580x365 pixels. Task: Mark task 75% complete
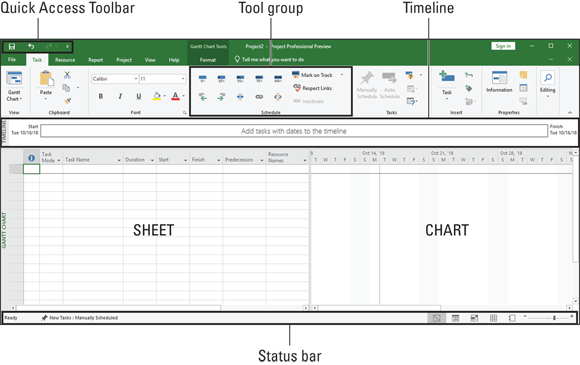pyautogui.click(x=259, y=78)
